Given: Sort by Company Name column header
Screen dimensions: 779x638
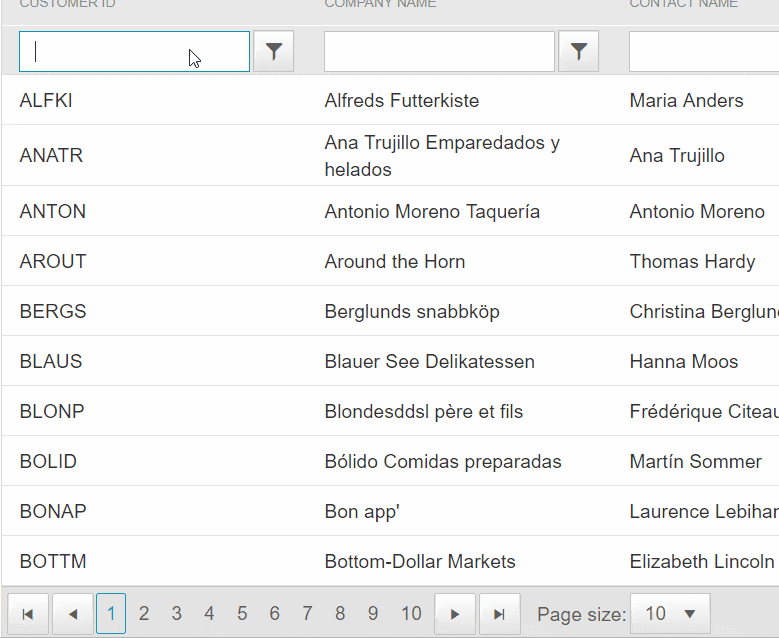Looking at the screenshot, I should pos(381,4).
